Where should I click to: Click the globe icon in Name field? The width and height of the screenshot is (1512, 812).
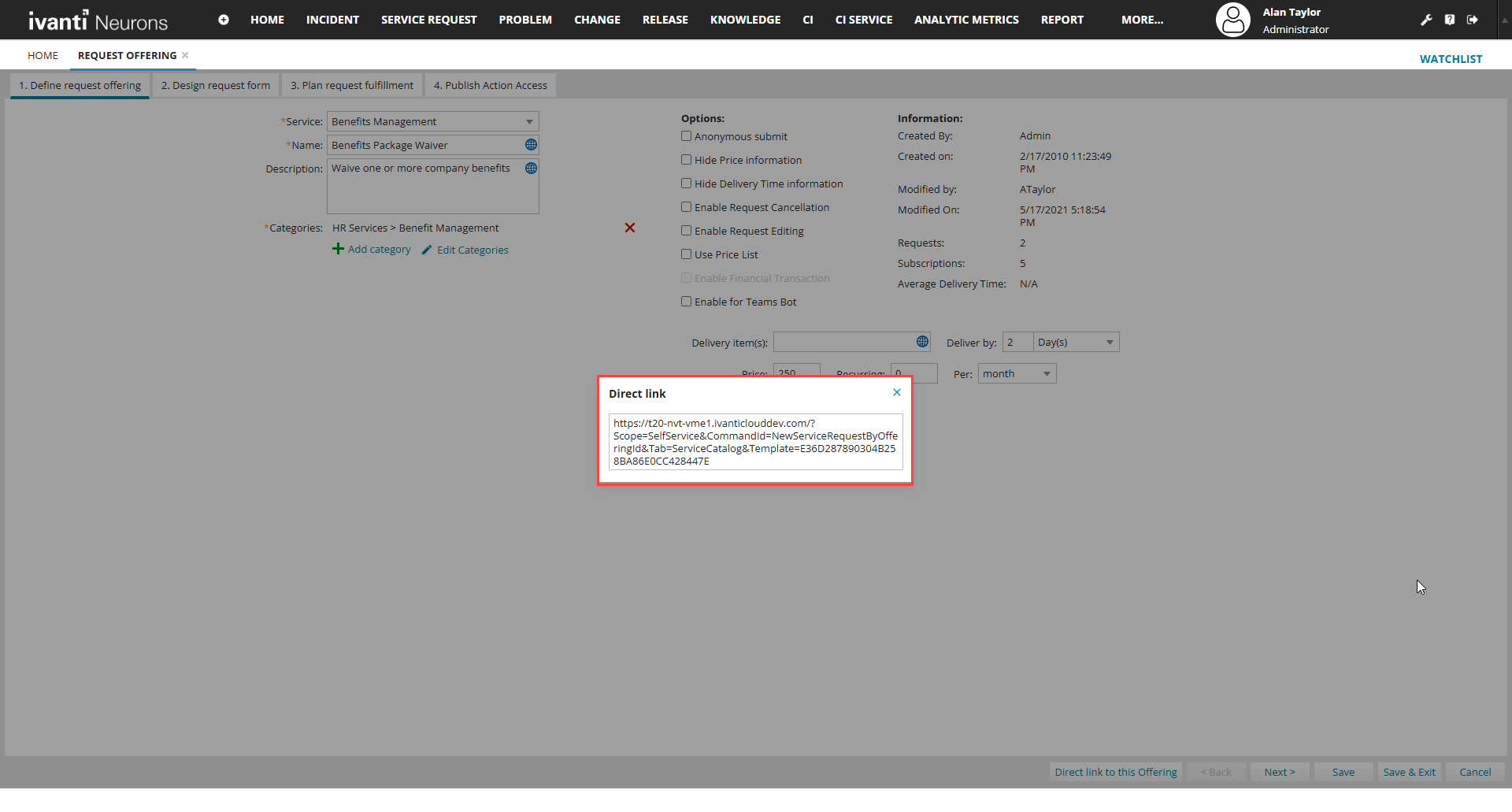531,145
